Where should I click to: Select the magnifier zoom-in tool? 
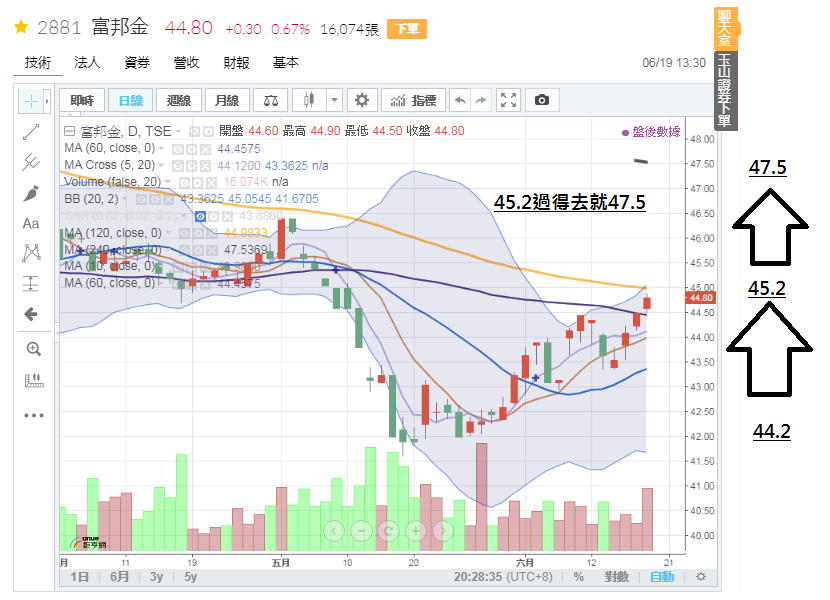[33, 349]
